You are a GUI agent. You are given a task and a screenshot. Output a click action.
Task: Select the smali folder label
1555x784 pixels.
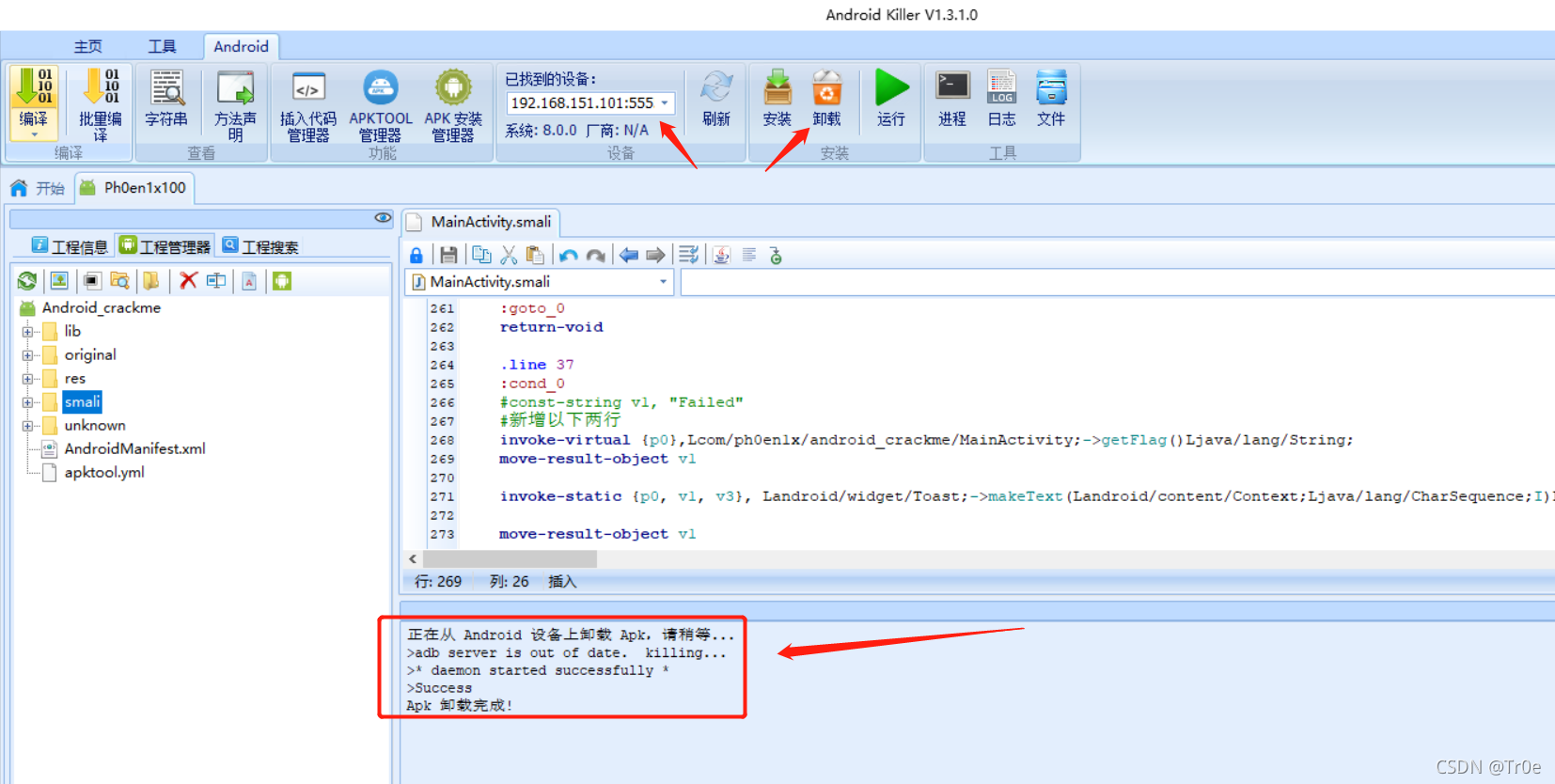tap(82, 402)
